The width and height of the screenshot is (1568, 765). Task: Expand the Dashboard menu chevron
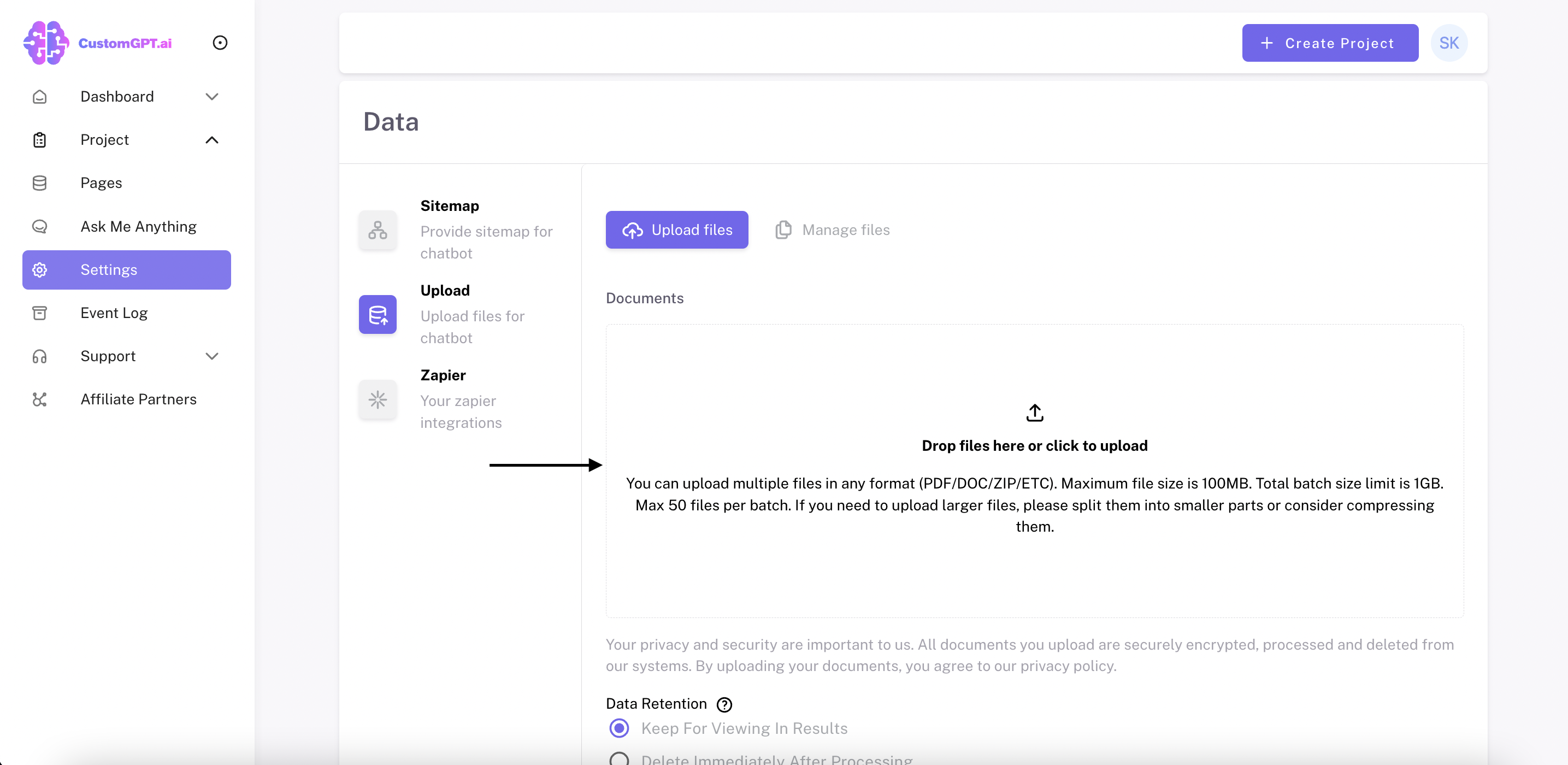[x=211, y=97]
